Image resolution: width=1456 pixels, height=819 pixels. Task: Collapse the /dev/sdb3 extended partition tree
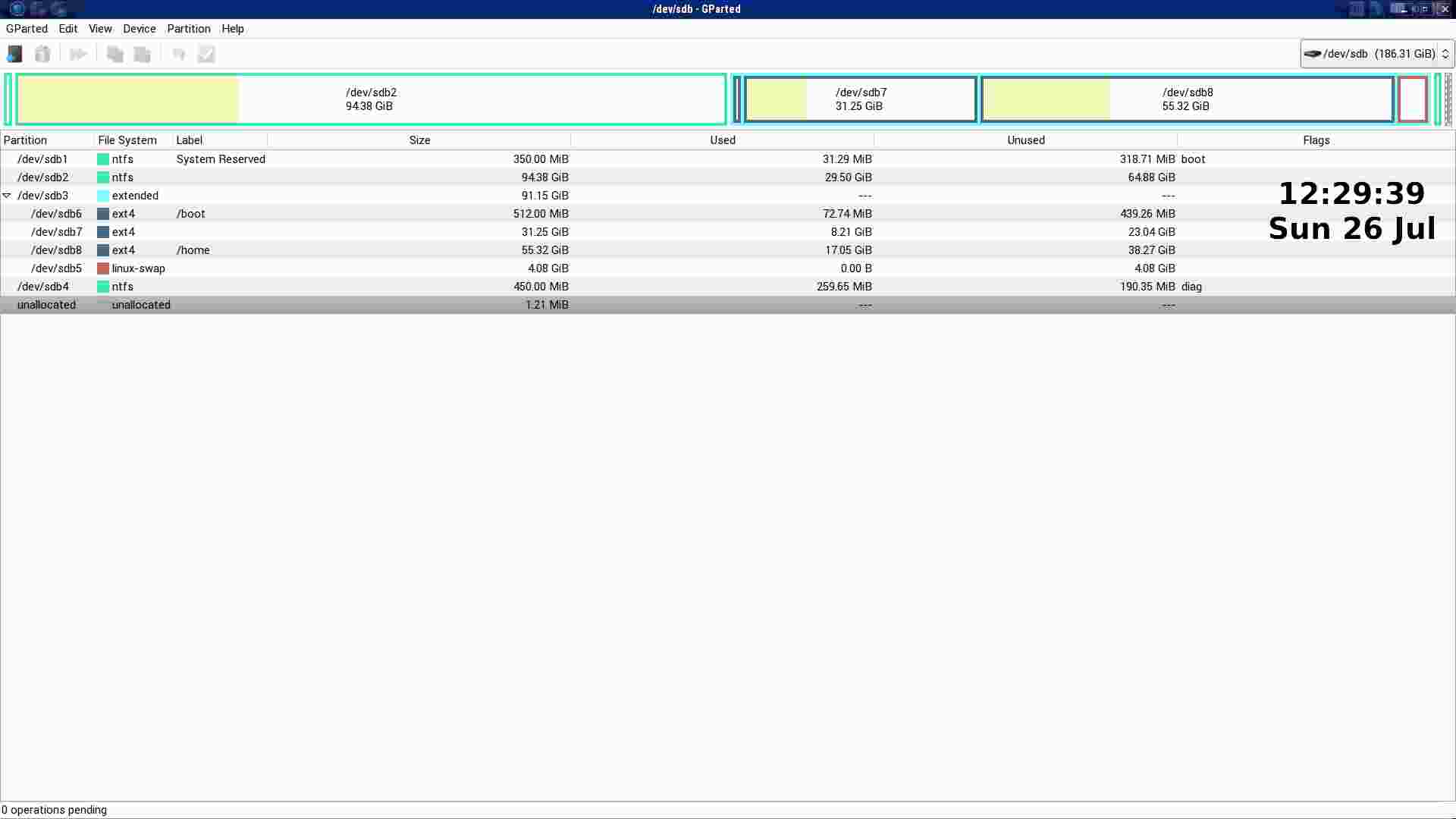[x=7, y=196]
